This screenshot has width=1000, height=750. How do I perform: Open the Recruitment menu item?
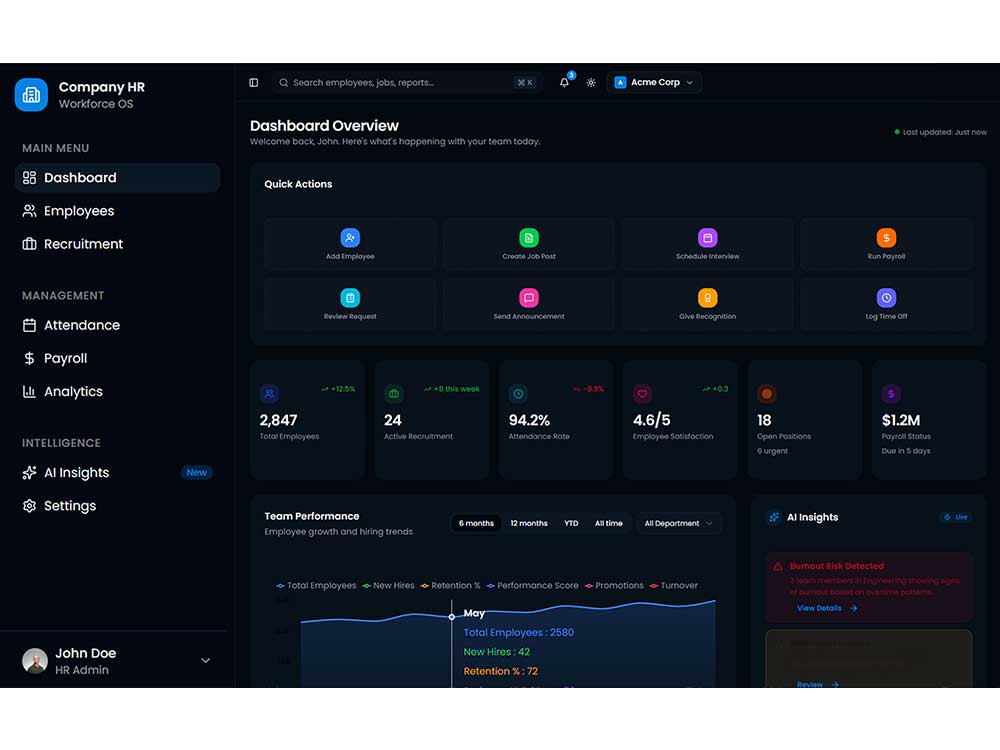point(117,244)
